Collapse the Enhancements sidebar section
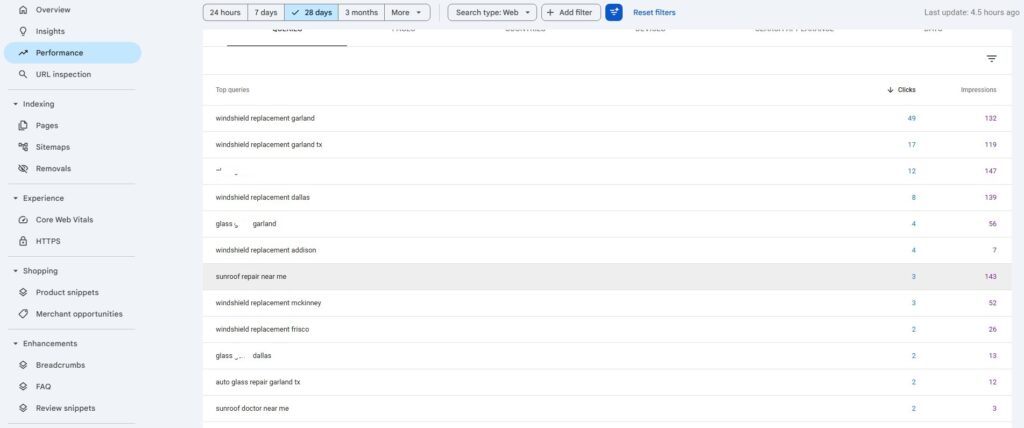Image resolution: width=1024 pixels, height=428 pixels. tap(15, 343)
